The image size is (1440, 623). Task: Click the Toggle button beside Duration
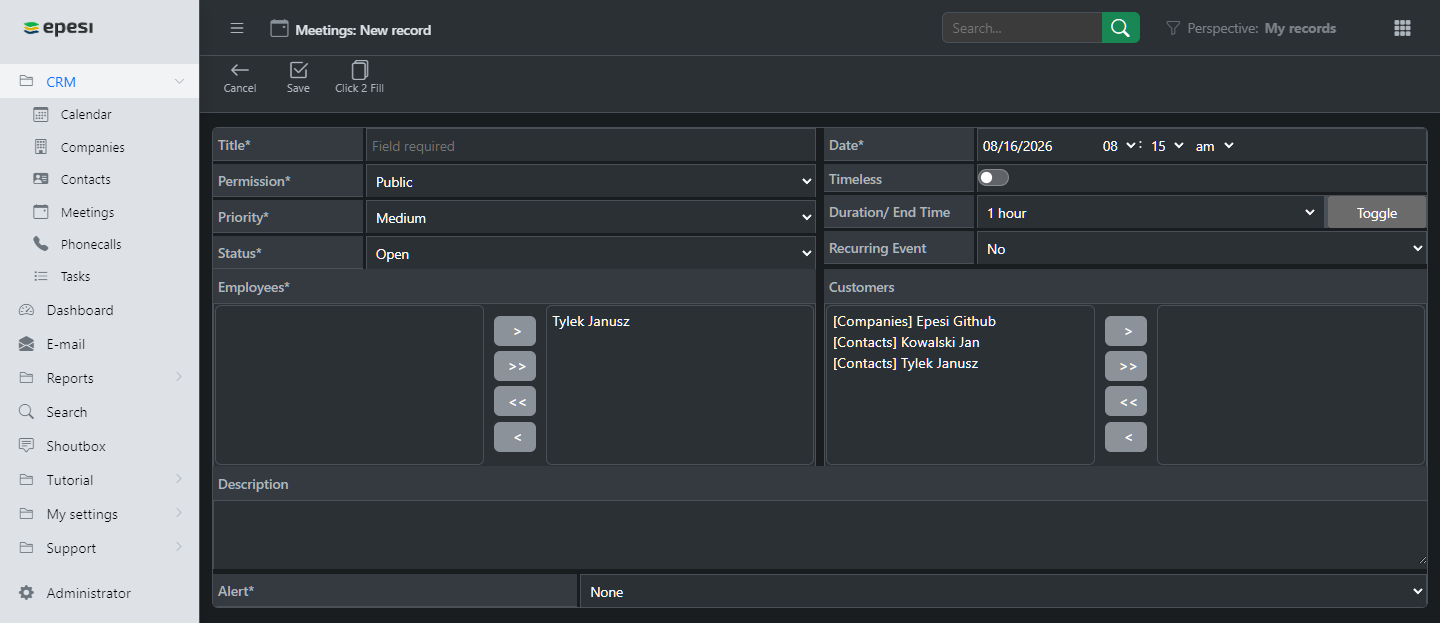coord(1376,213)
